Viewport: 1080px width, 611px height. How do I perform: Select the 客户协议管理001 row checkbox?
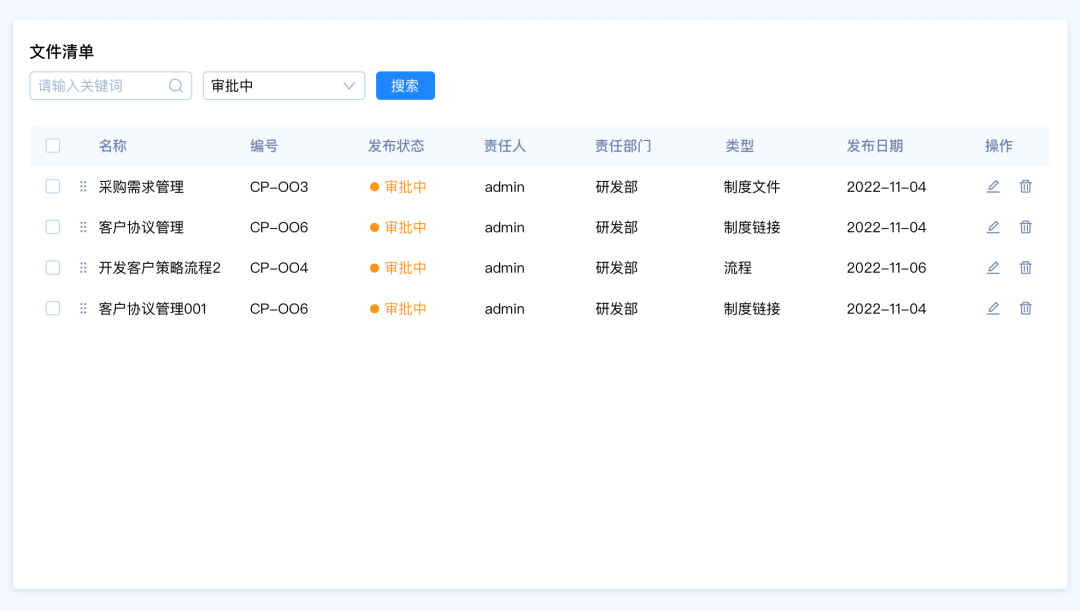[x=53, y=308]
